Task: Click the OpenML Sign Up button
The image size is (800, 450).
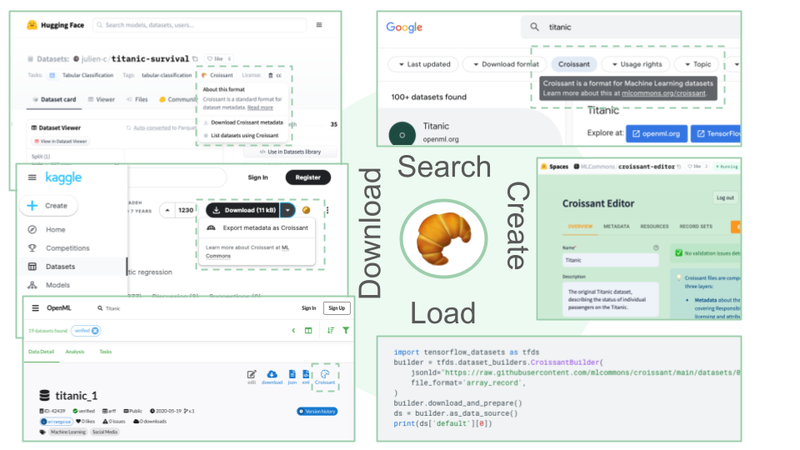Action: [336, 308]
